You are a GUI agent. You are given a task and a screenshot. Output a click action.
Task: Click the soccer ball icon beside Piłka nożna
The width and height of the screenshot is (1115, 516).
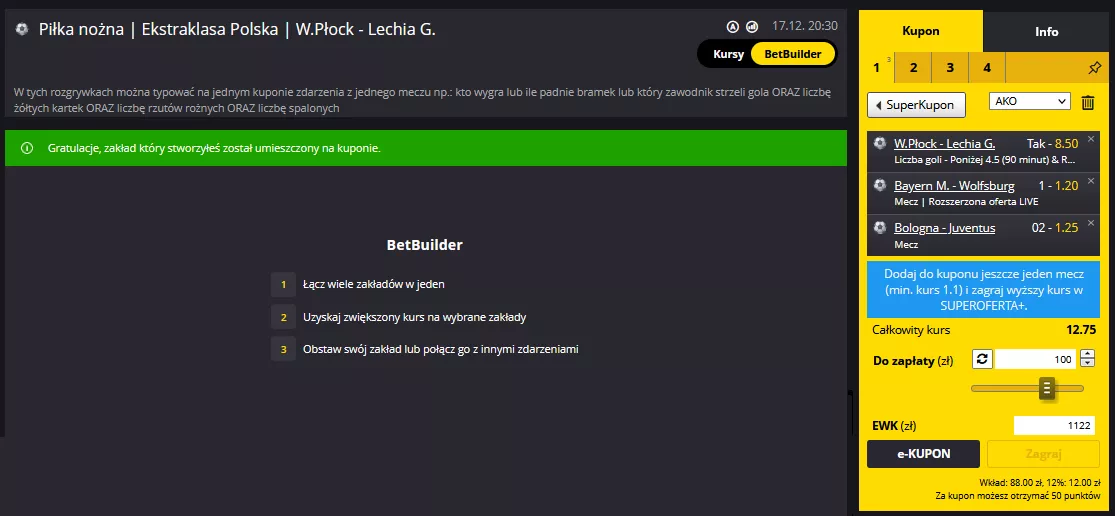point(22,29)
